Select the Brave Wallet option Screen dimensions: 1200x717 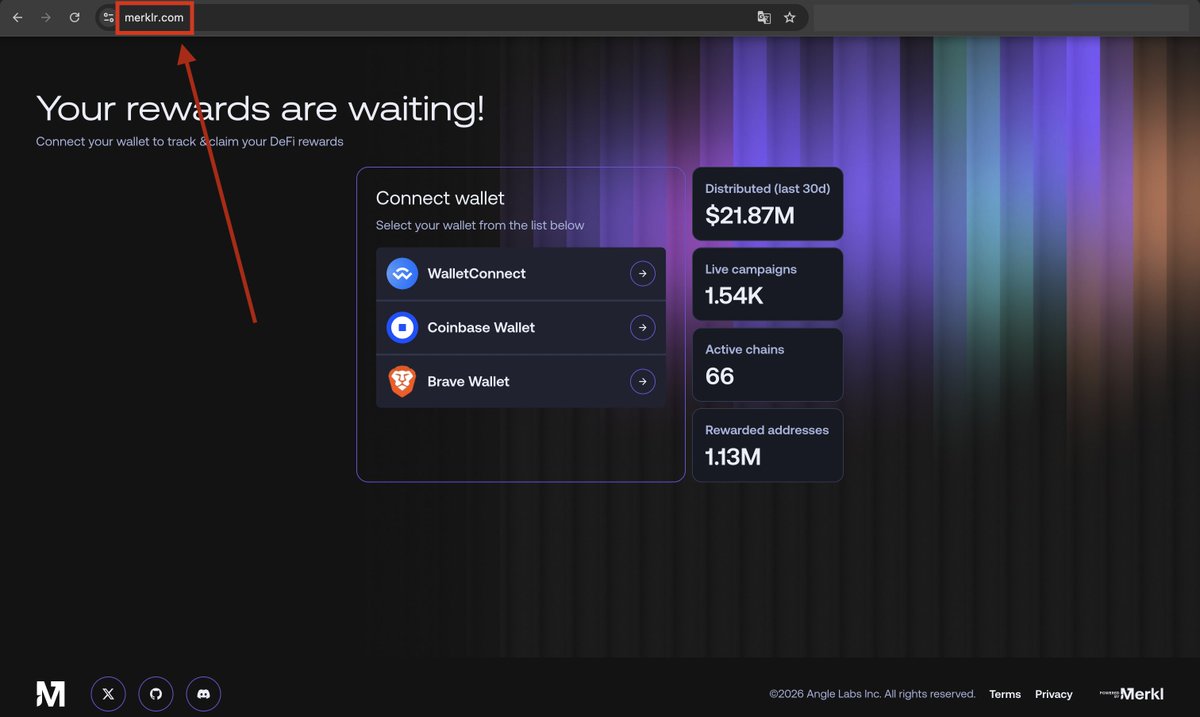pos(521,382)
